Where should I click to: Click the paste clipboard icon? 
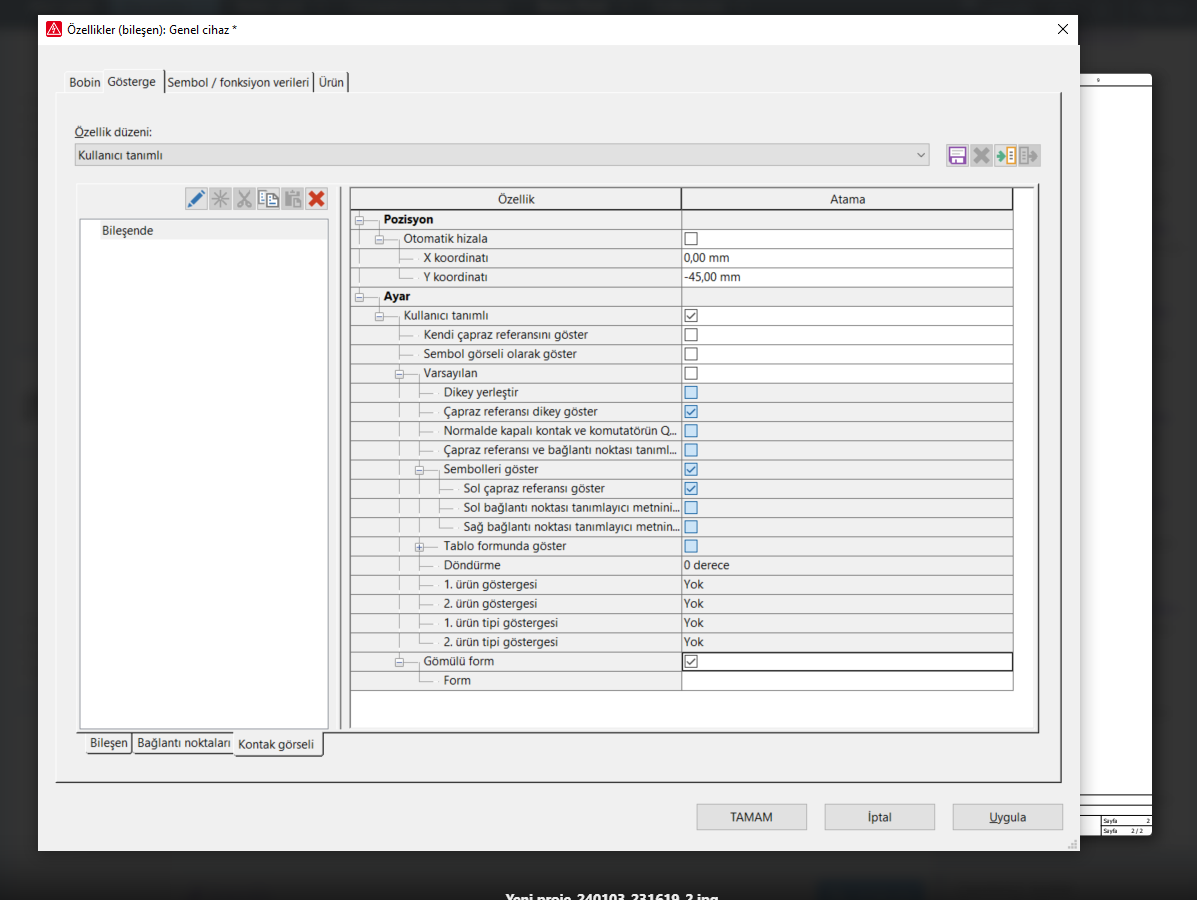[292, 199]
